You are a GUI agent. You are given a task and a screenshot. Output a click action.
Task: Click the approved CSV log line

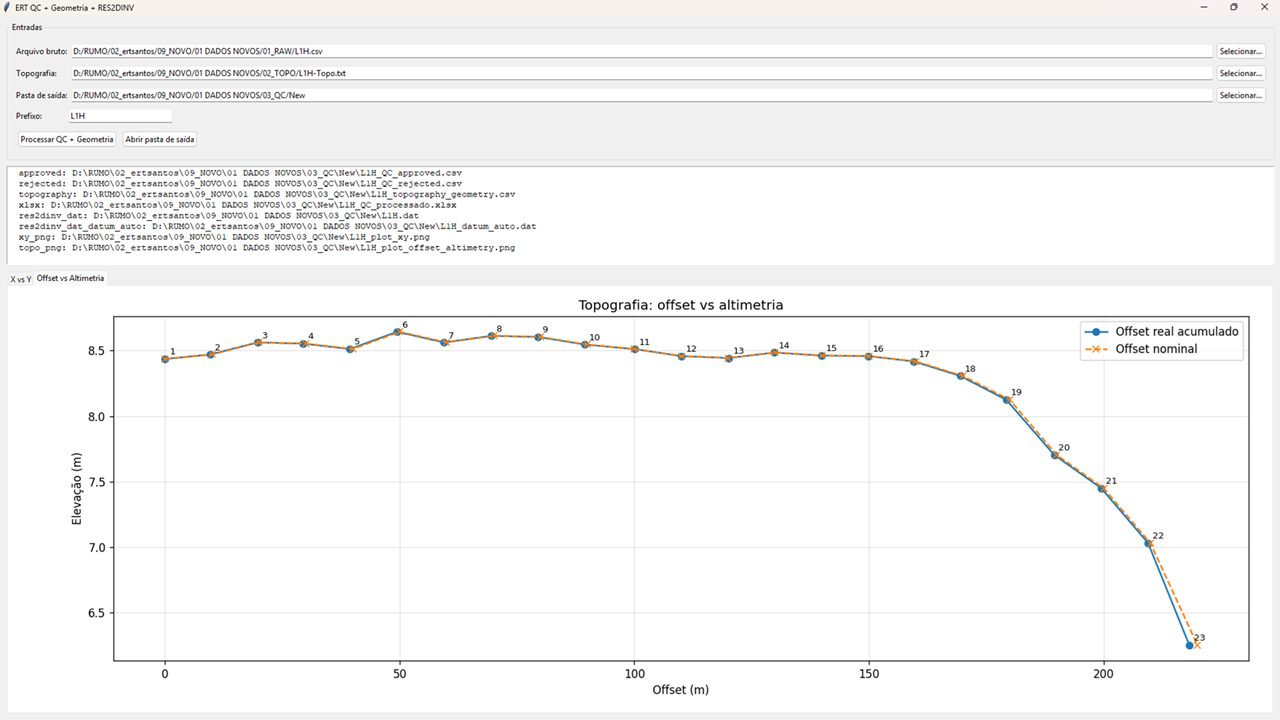click(240, 173)
